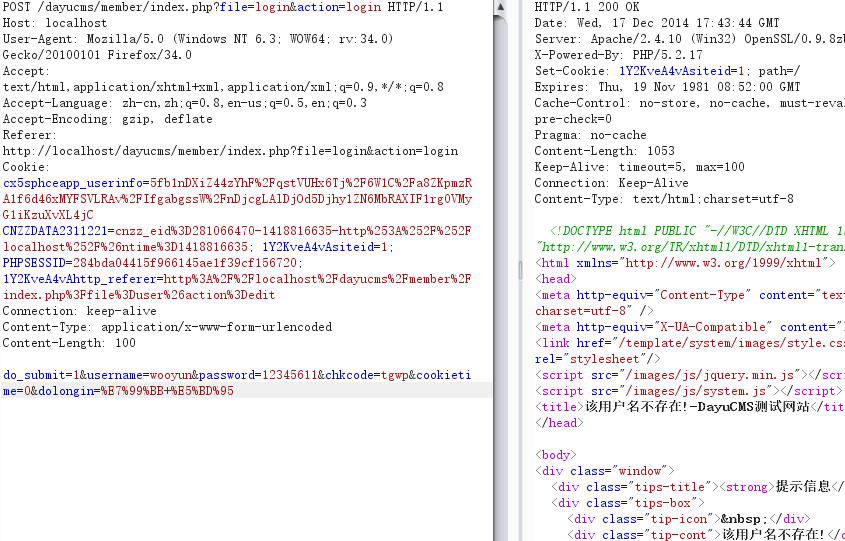Click 'X-Powered-By: PHP/5.2.17' header
This screenshot has height=541, width=845.
(x=619, y=55)
